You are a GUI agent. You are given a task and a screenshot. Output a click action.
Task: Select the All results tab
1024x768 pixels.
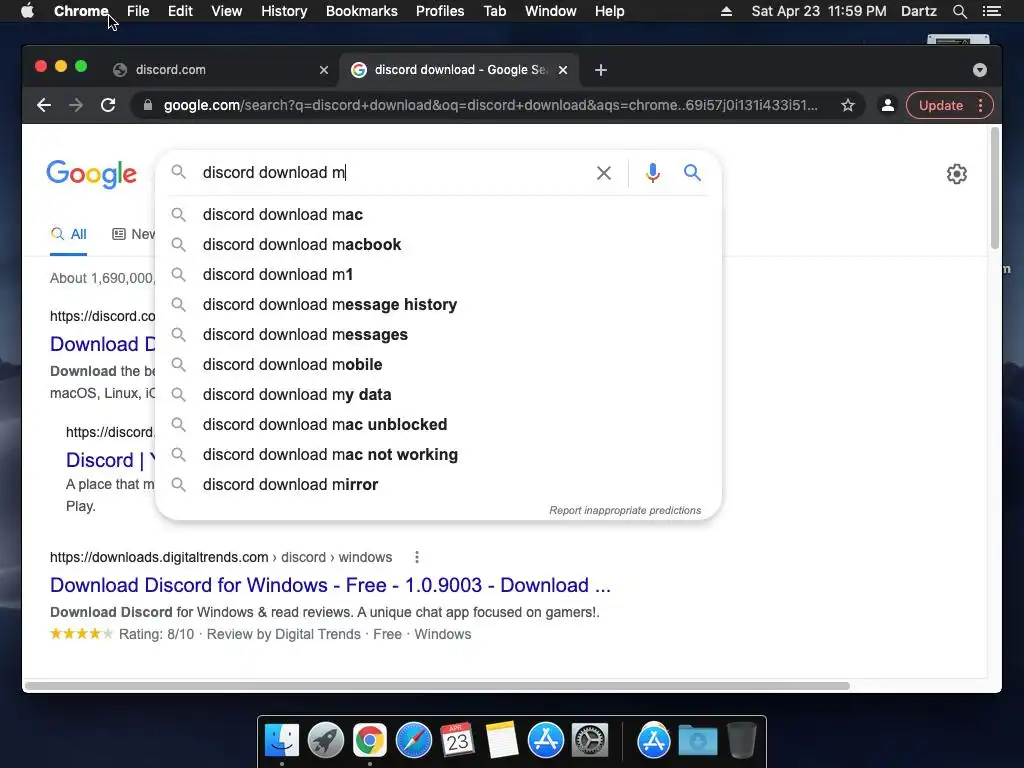click(x=69, y=234)
